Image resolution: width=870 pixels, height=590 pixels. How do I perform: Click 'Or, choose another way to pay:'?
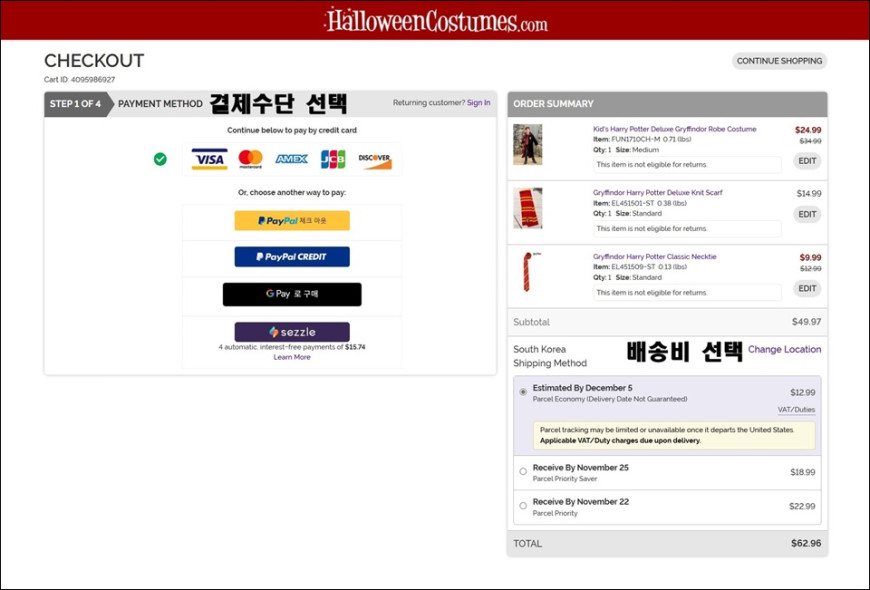click(292, 193)
